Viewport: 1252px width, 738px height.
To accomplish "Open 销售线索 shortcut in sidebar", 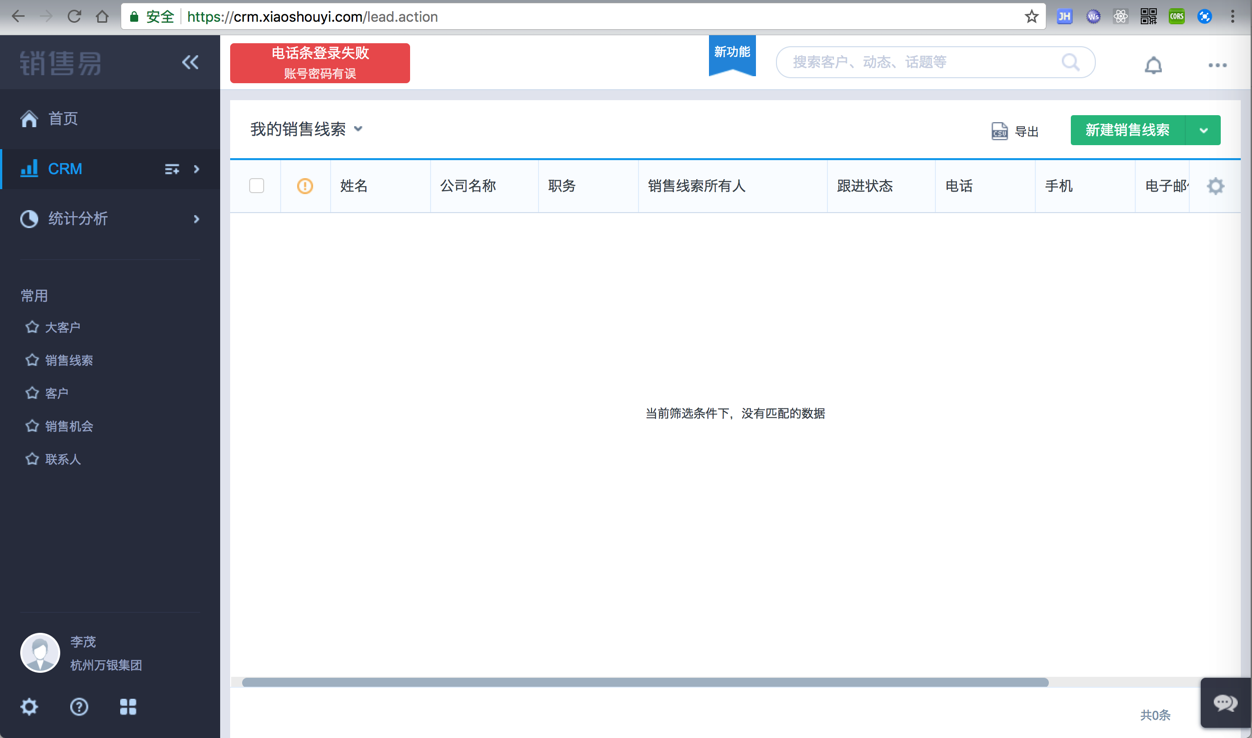I will tap(69, 360).
